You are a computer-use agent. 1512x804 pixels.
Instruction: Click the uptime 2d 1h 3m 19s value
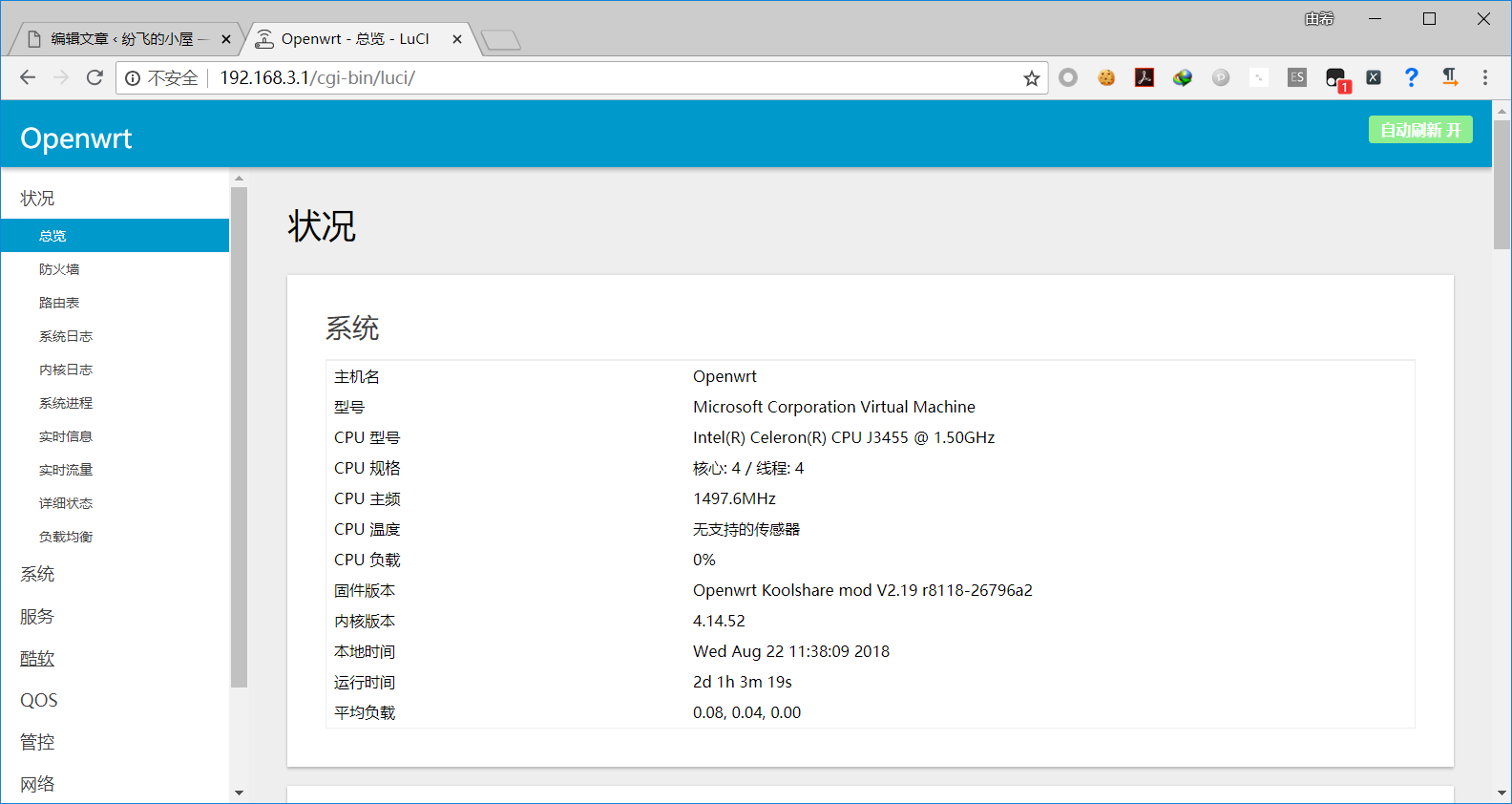tap(743, 682)
